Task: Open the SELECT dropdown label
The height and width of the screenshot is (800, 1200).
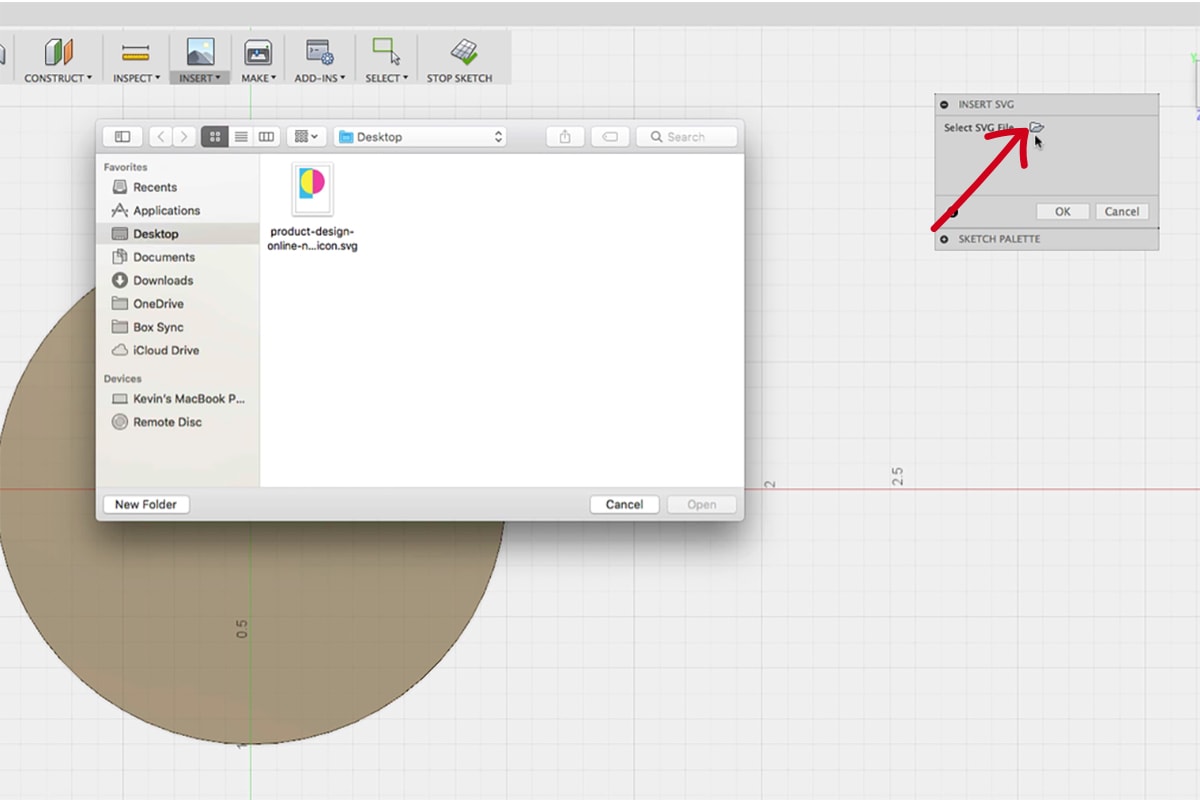Action: point(386,78)
